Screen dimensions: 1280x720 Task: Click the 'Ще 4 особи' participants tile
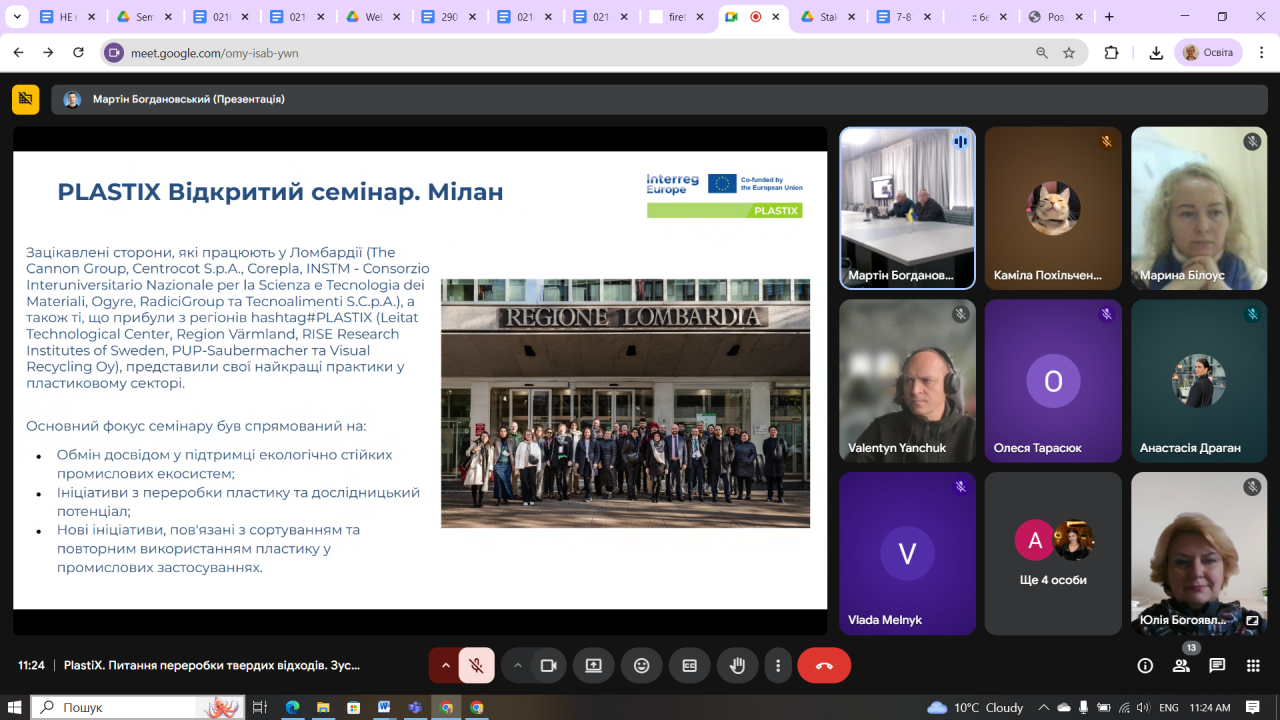(x=1053, y=553)
